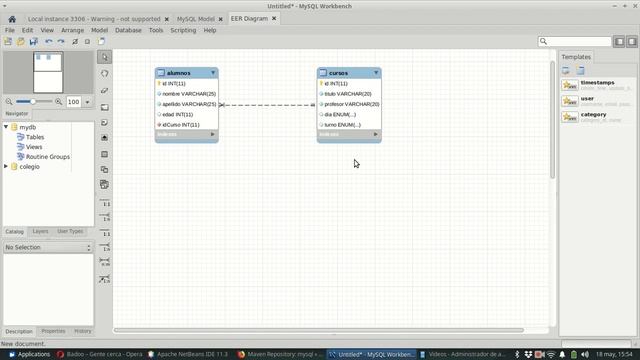The width and height of the screenshot is (640, 360).
Task: Choose n:m identifying relationship tool
Action: click(105, 262)
